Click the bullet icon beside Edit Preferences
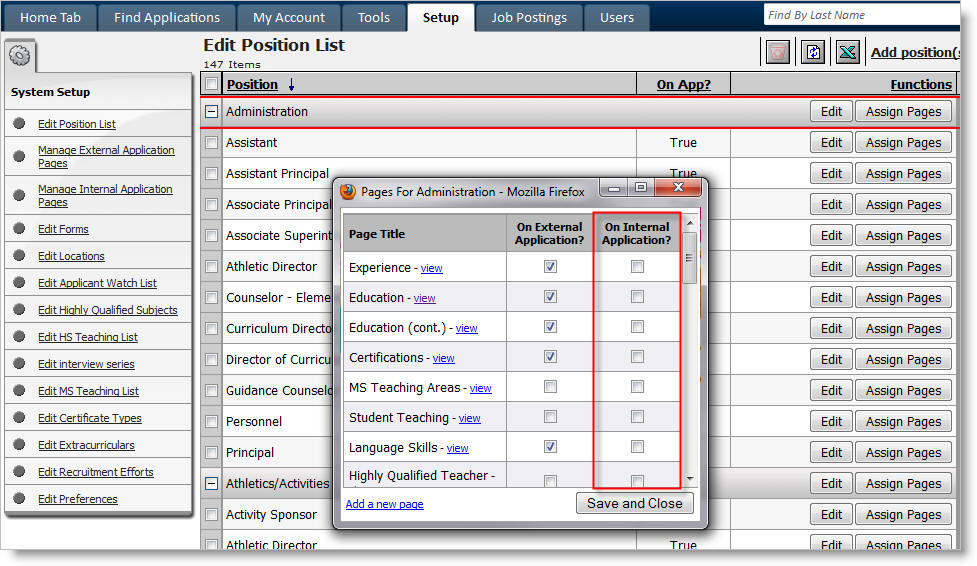Image resolution: width=977 pixels, height=566 pixels. [20, 498]
